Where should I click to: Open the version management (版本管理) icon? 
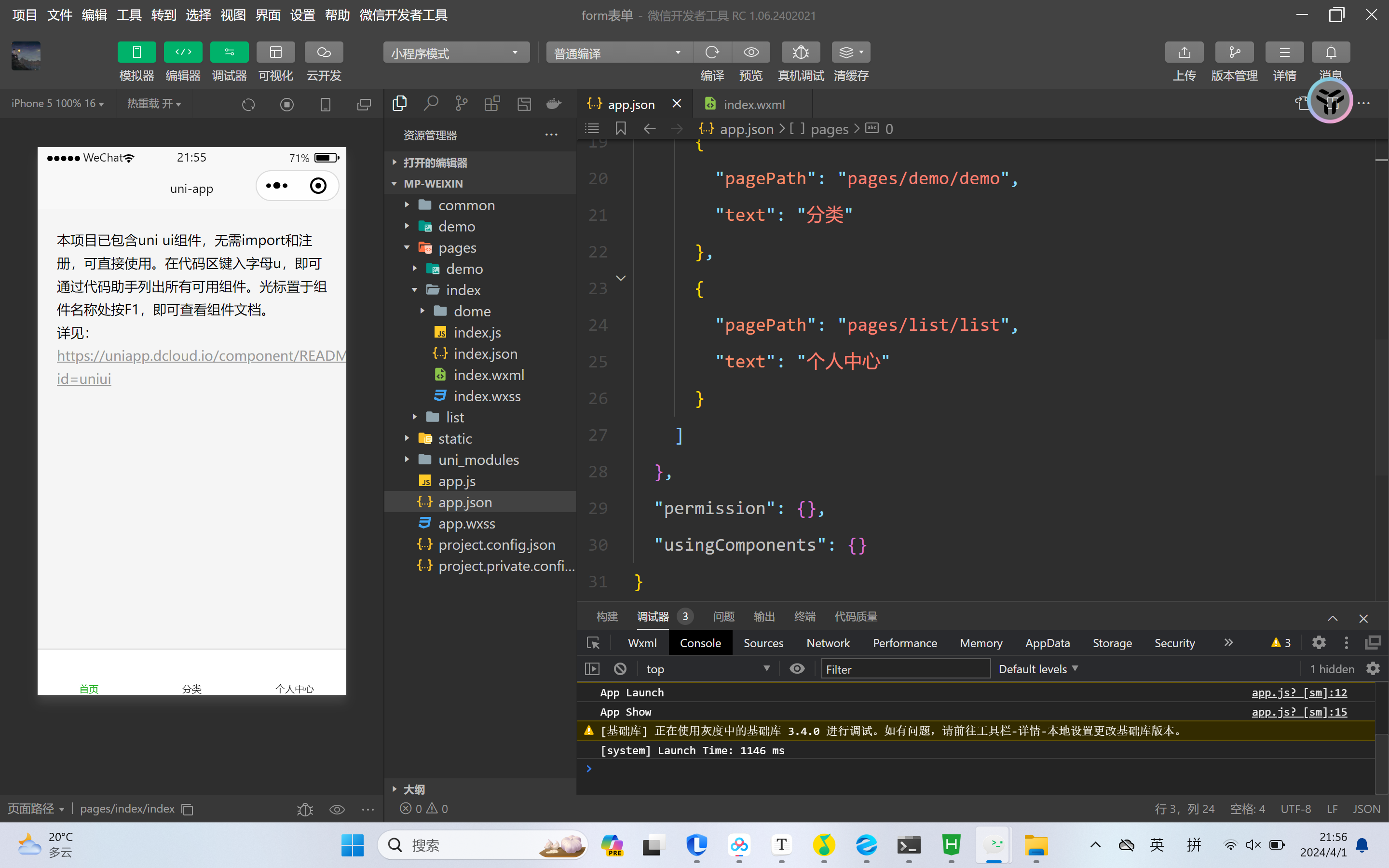pos(1234,52)
